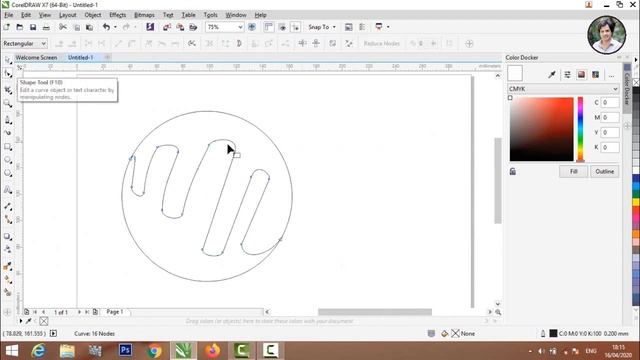The image size is (640, 360).
Task: Expand the color palette flyout arrow
Action: pyautogui.click(x=636, y=60)
